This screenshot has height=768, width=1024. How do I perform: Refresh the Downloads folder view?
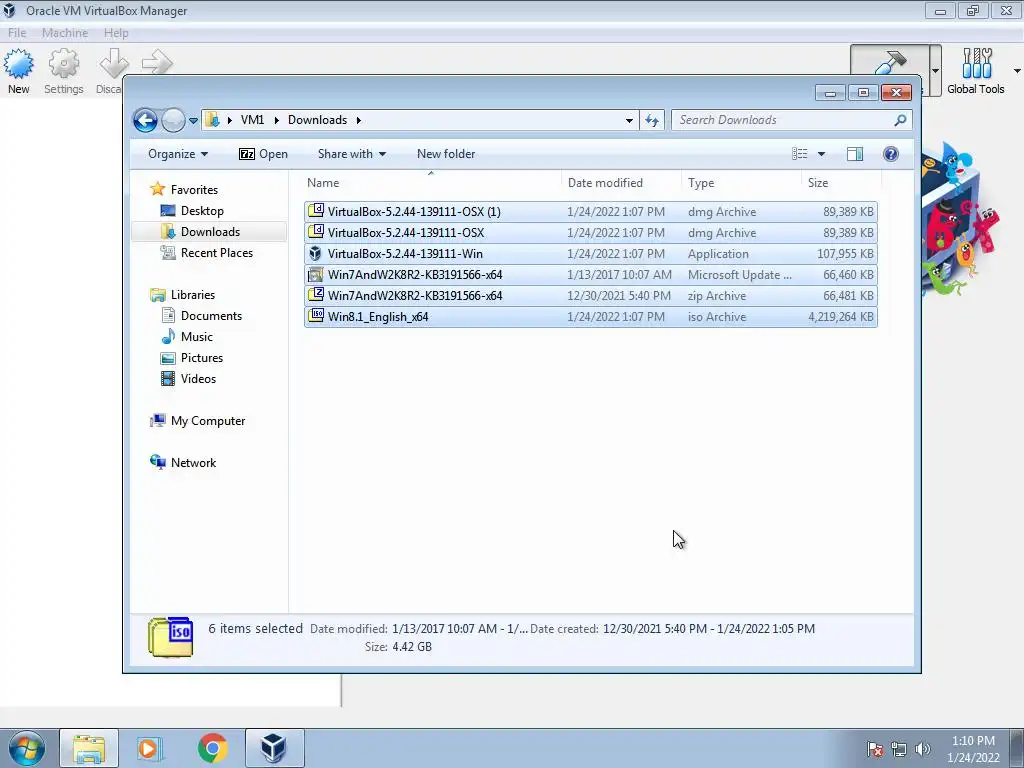click(652, 120)
